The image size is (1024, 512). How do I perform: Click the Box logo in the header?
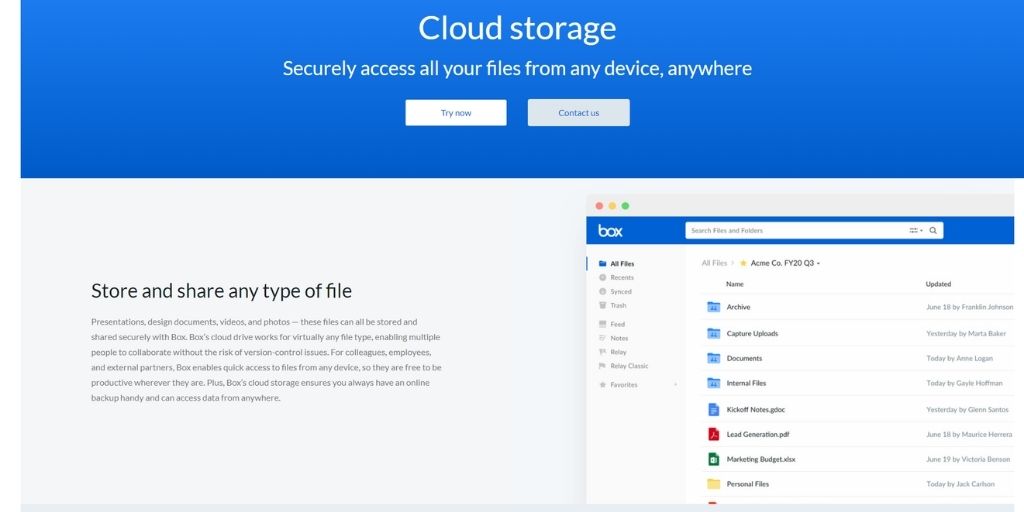(x=610, y=231)
